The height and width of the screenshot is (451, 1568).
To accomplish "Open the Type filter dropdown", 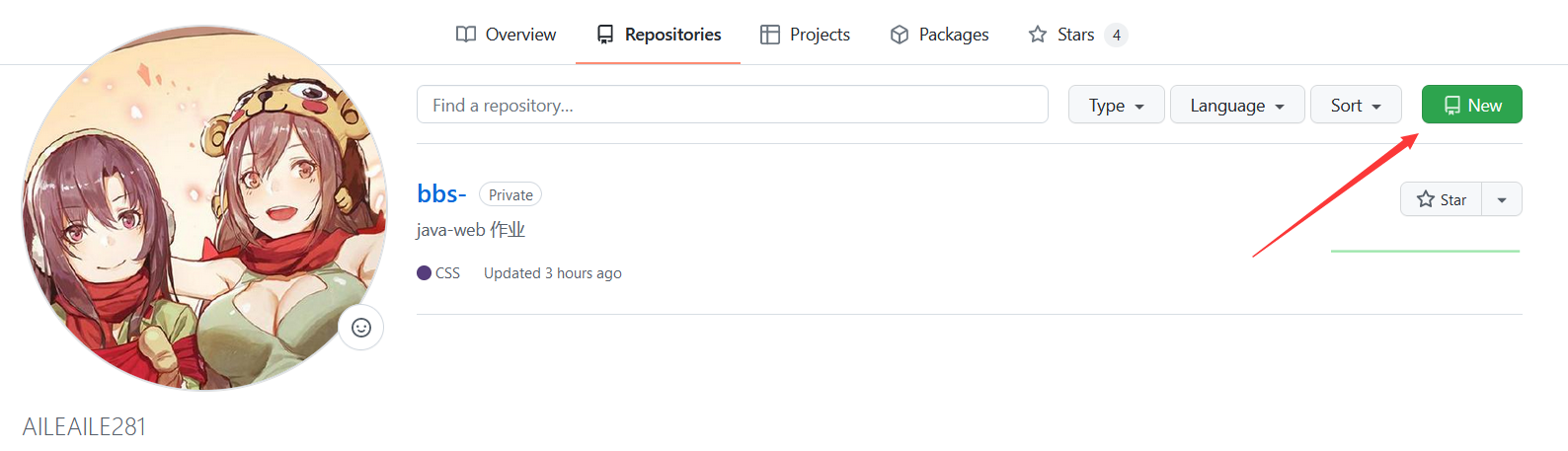I will 1116,105.
